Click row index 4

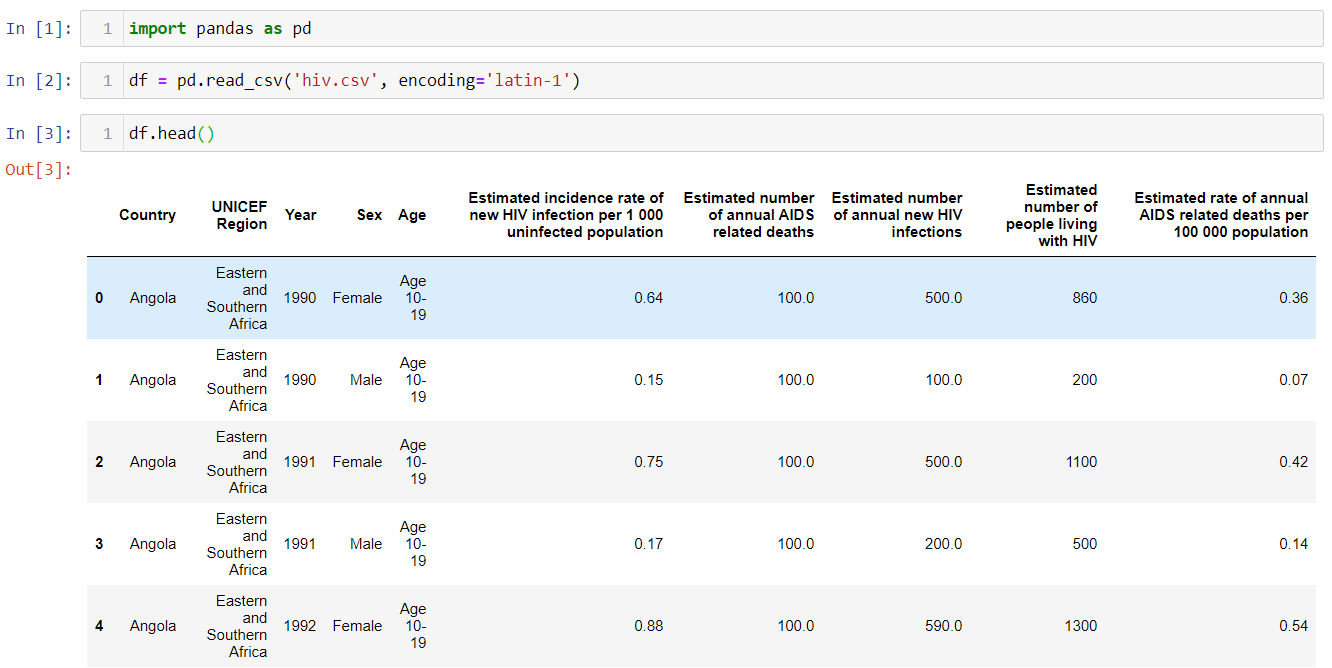click(99, 626)
